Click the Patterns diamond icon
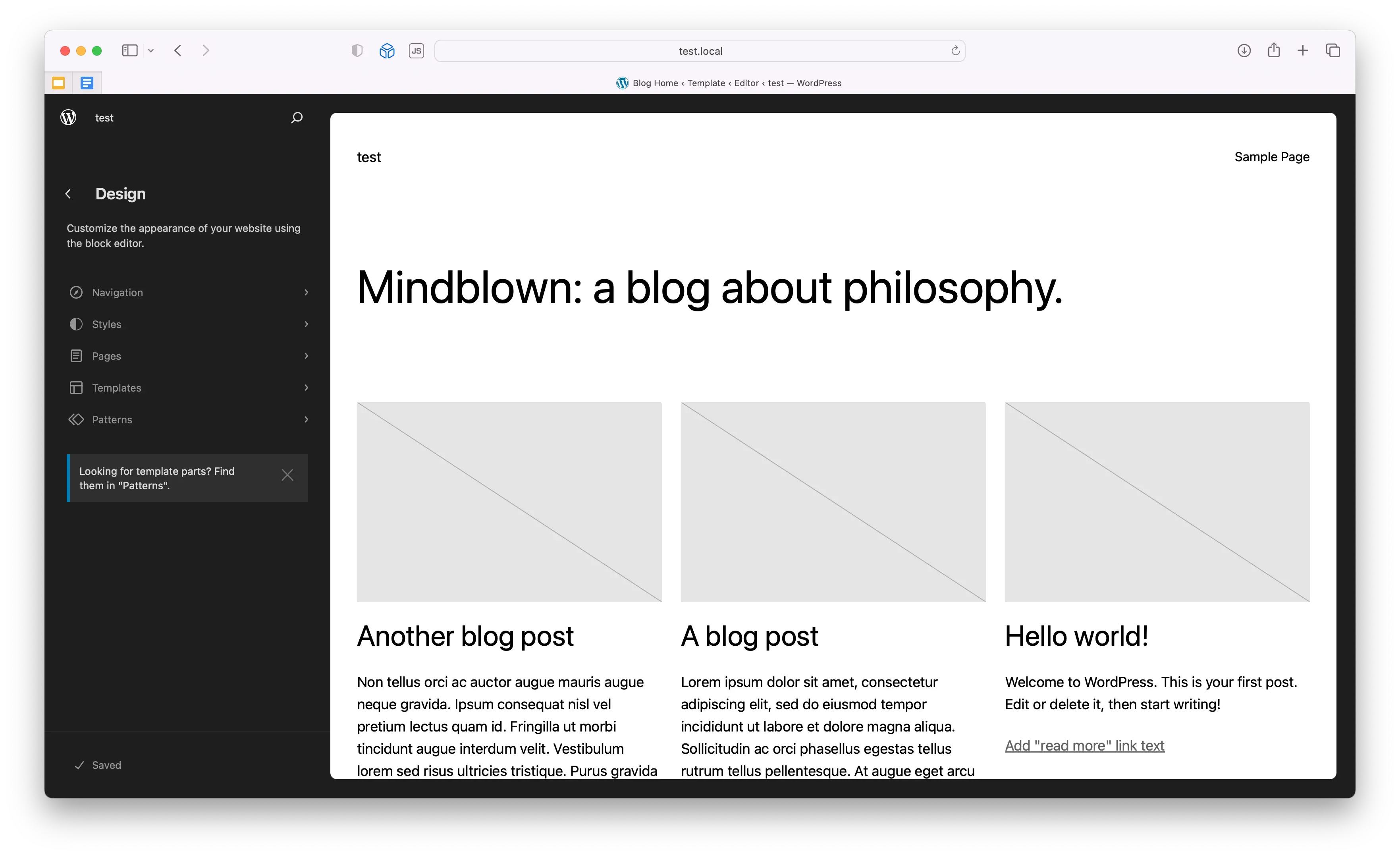 click(x=76, y=419)
